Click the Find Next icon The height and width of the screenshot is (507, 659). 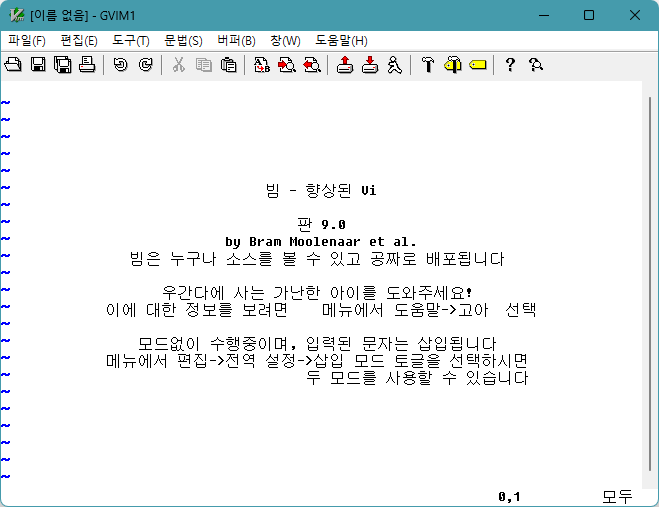tap(286, 65)
